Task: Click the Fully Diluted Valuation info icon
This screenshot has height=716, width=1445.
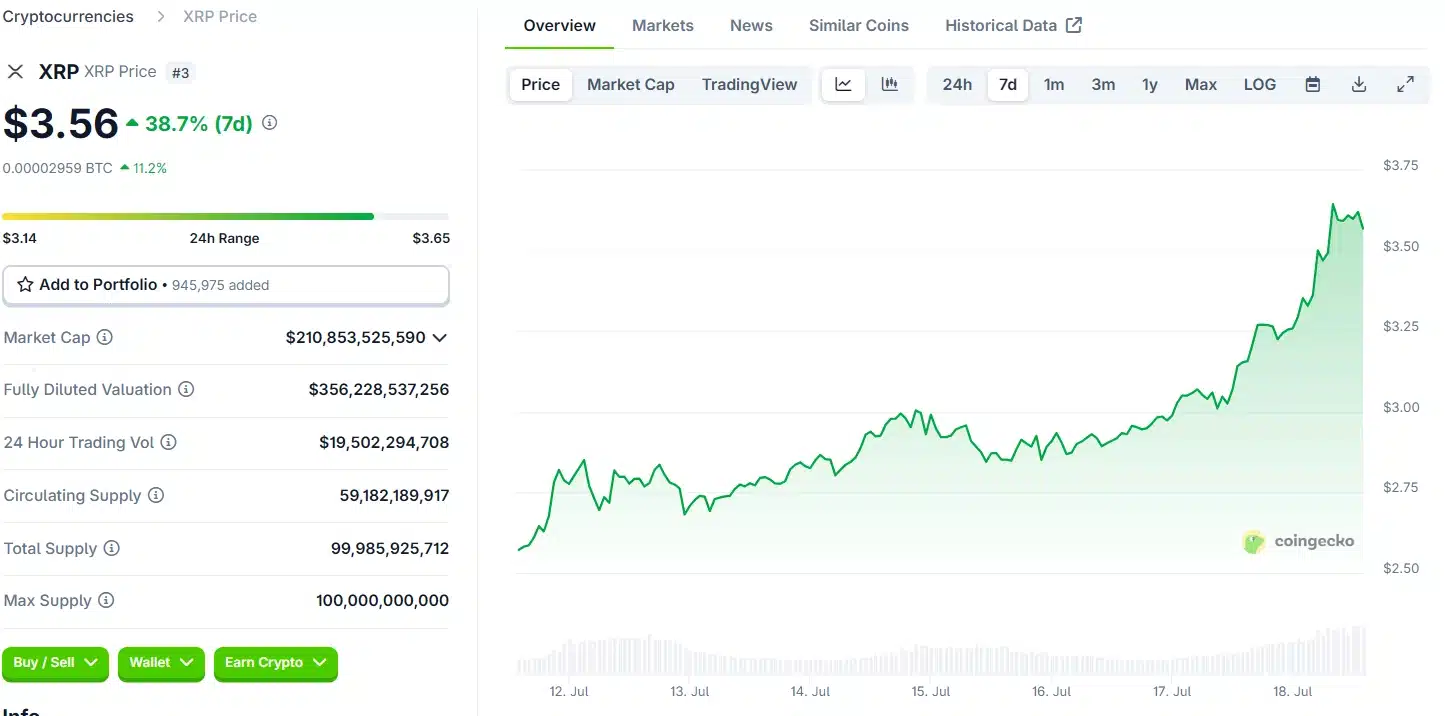Action: pyautogui.click(x=186, y=389)
